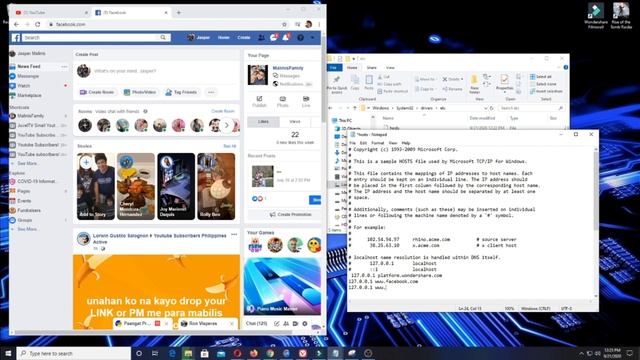640x360 pixels.
Task: Open Properties in Explorer ribbon
Action: coord(504,83)
